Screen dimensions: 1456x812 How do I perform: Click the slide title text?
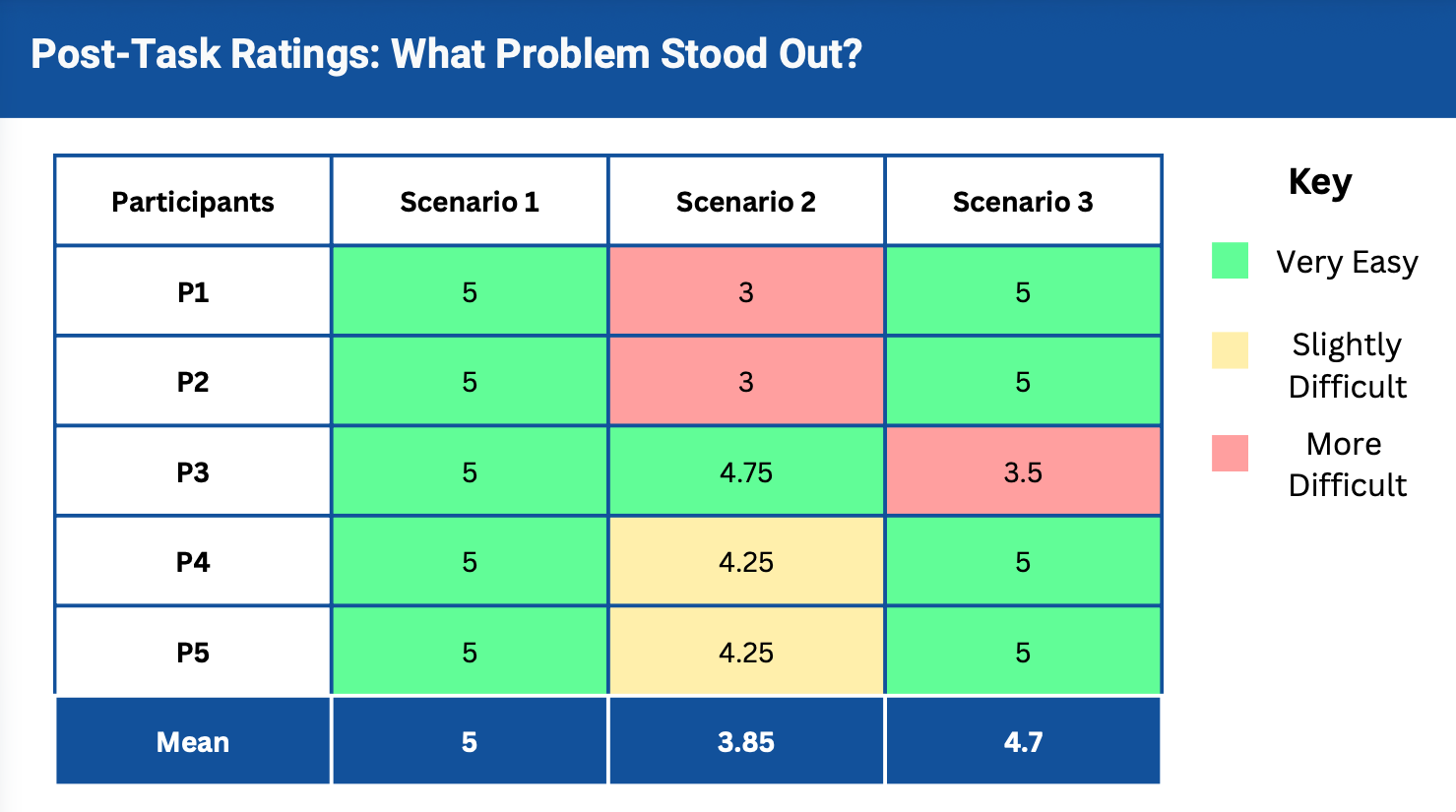(446, 54)
